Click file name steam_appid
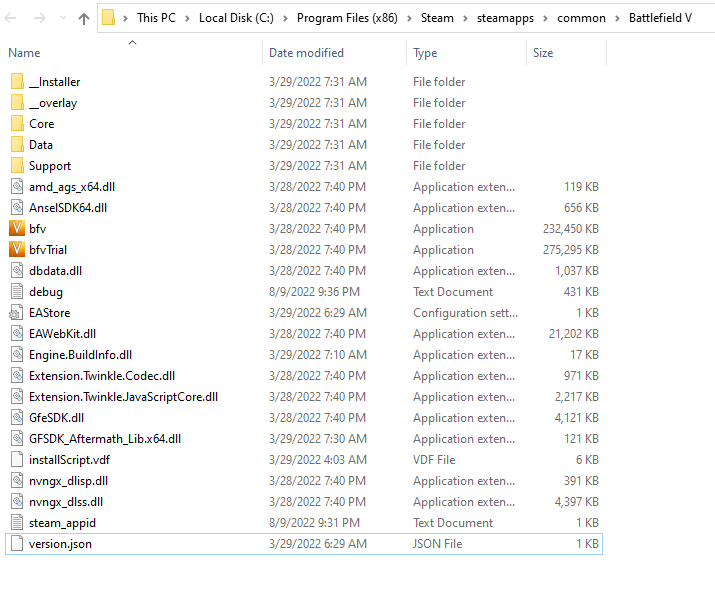Screen dimensions: 715x589 pyautogui.click(x=62, y=523)
